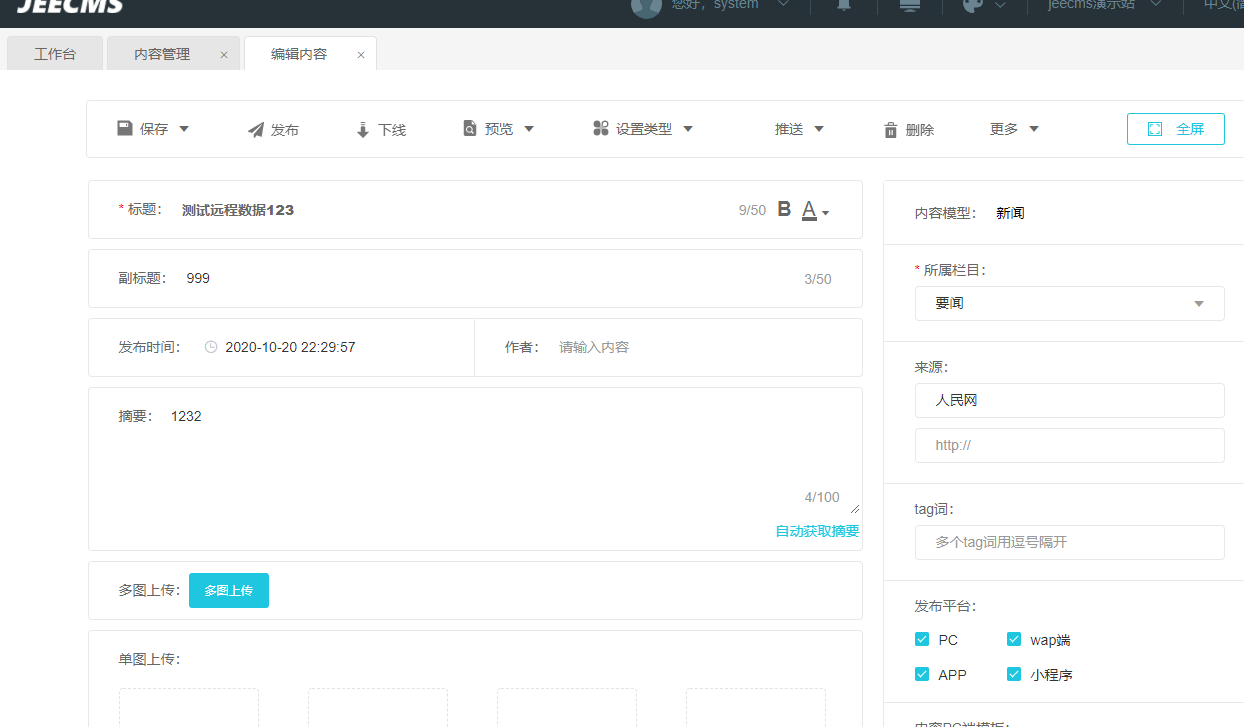Expand the system user dropdown
Screen dimensions: 1244x727
[784, 4]
